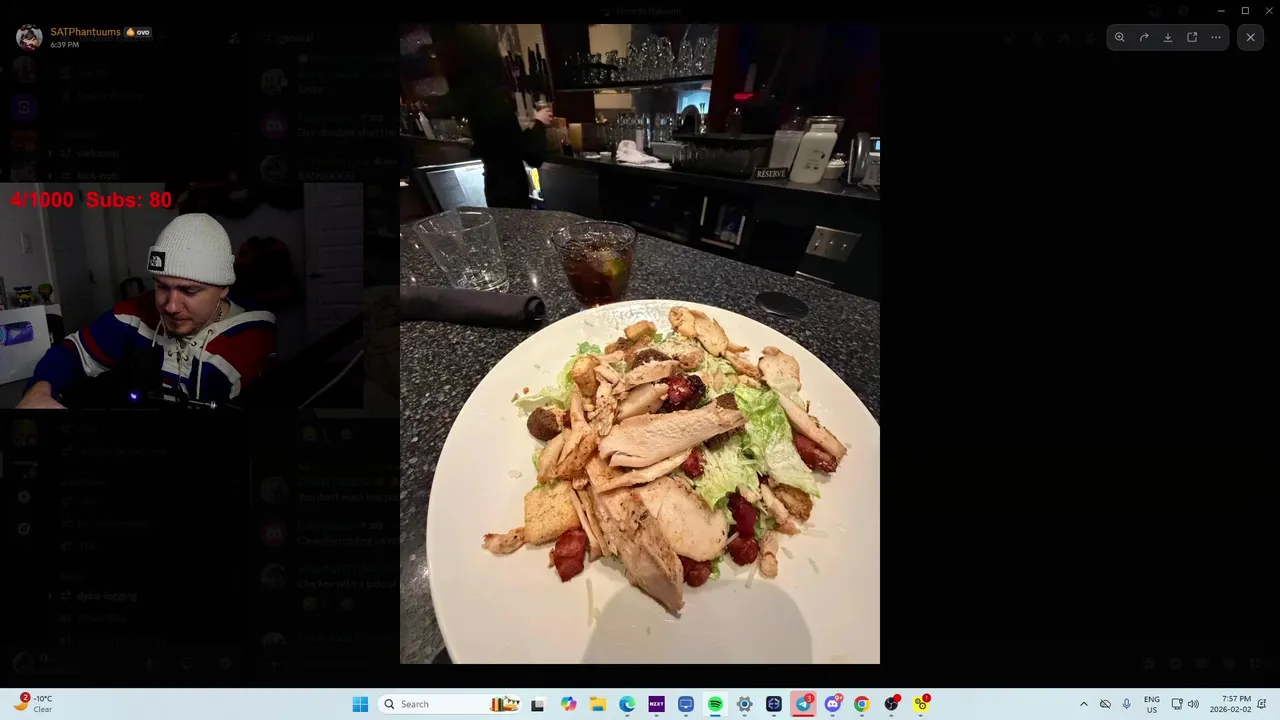Image resolution: width=1280 pixels, height=720 pixels.
Task: Click the SATPhantuums profile avatar
Action: 29,38
